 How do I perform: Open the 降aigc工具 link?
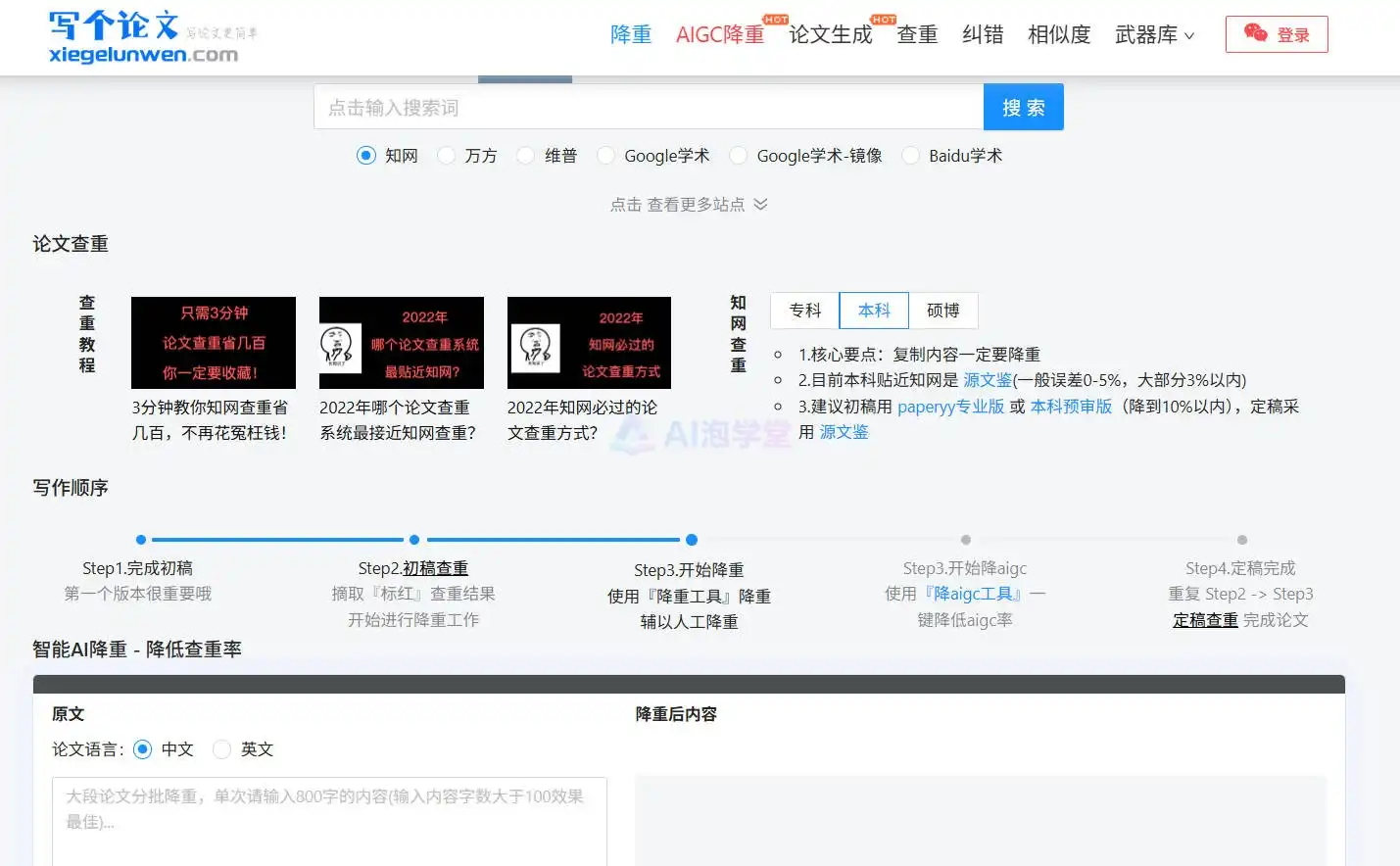tap(974, 594)
